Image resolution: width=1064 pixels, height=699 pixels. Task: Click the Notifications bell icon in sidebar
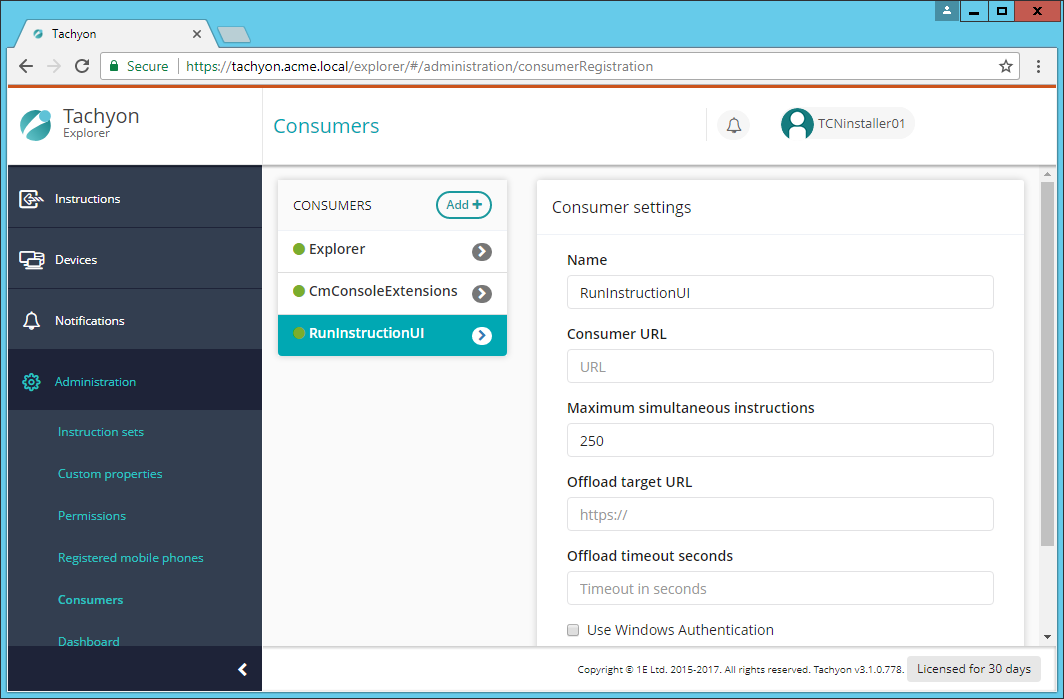click(31, 321)
